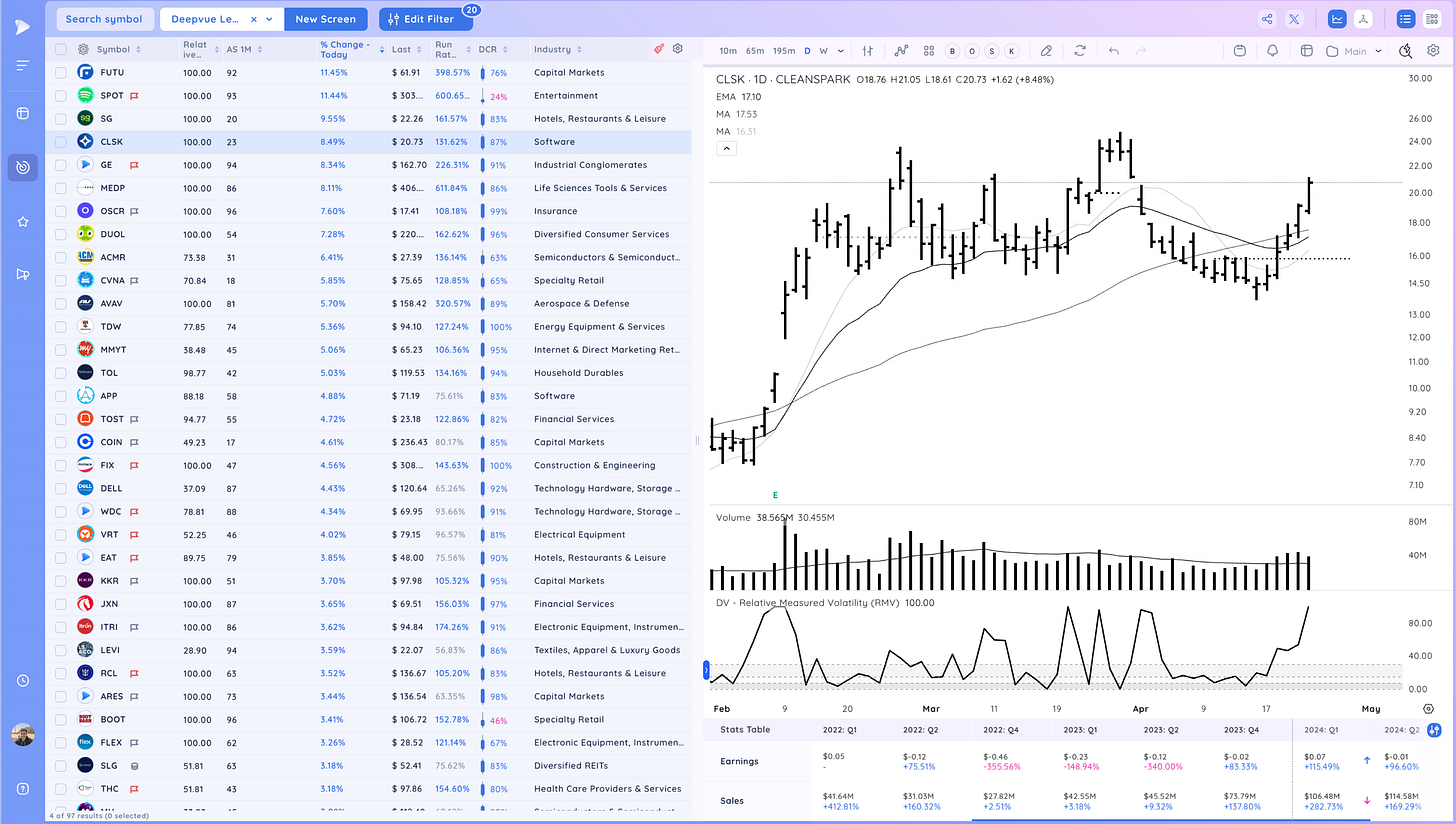1456x824 pixels.
Task: Undo the last chart action
Action: coord(1114,51)
